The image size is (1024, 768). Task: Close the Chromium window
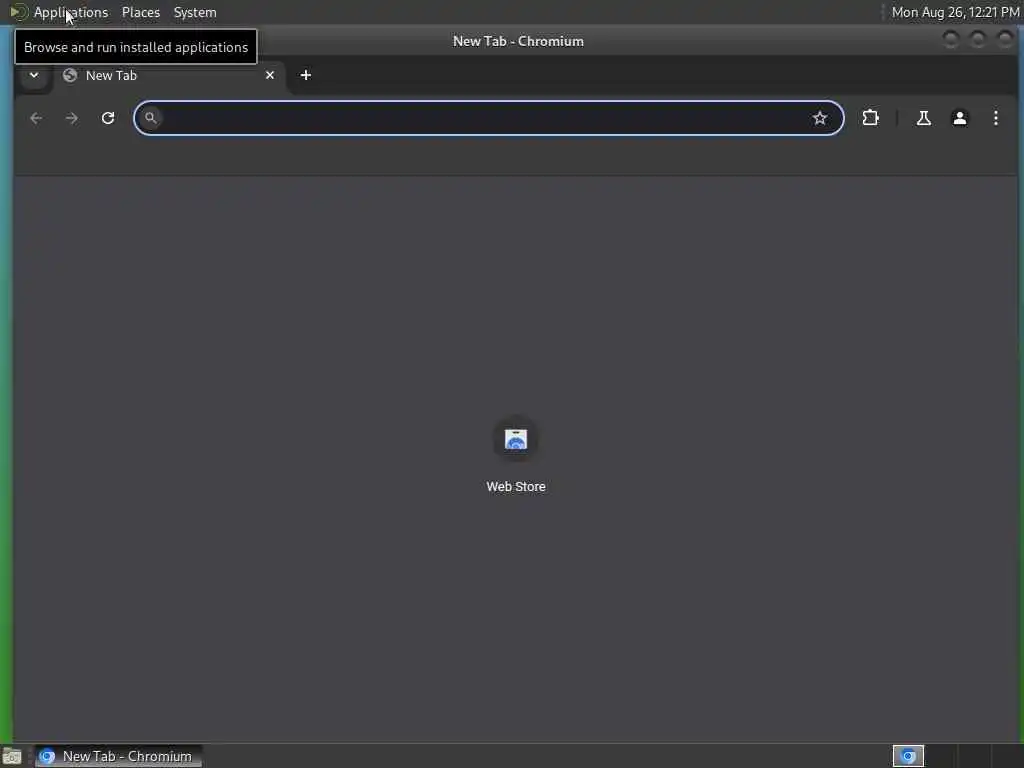[x=1005, y=40]
